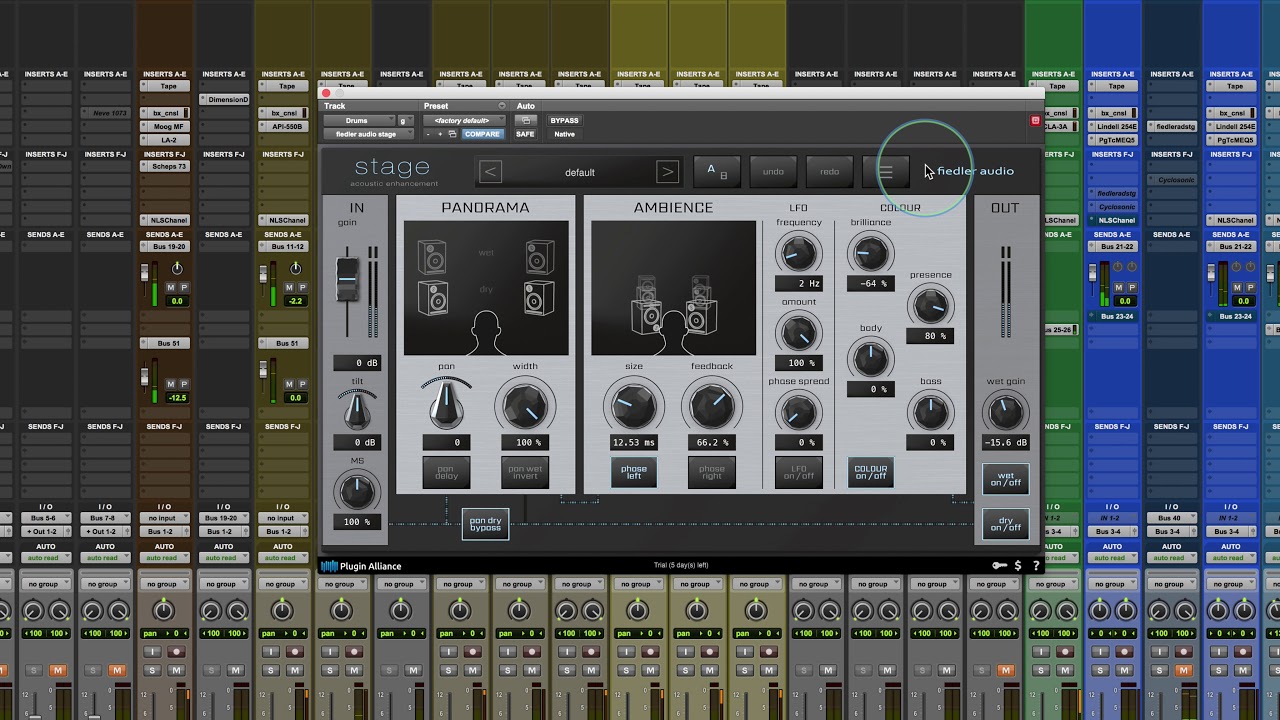Click the phase spread knob
Viewport: 1280px width, 720px height.
pos(798,412)
